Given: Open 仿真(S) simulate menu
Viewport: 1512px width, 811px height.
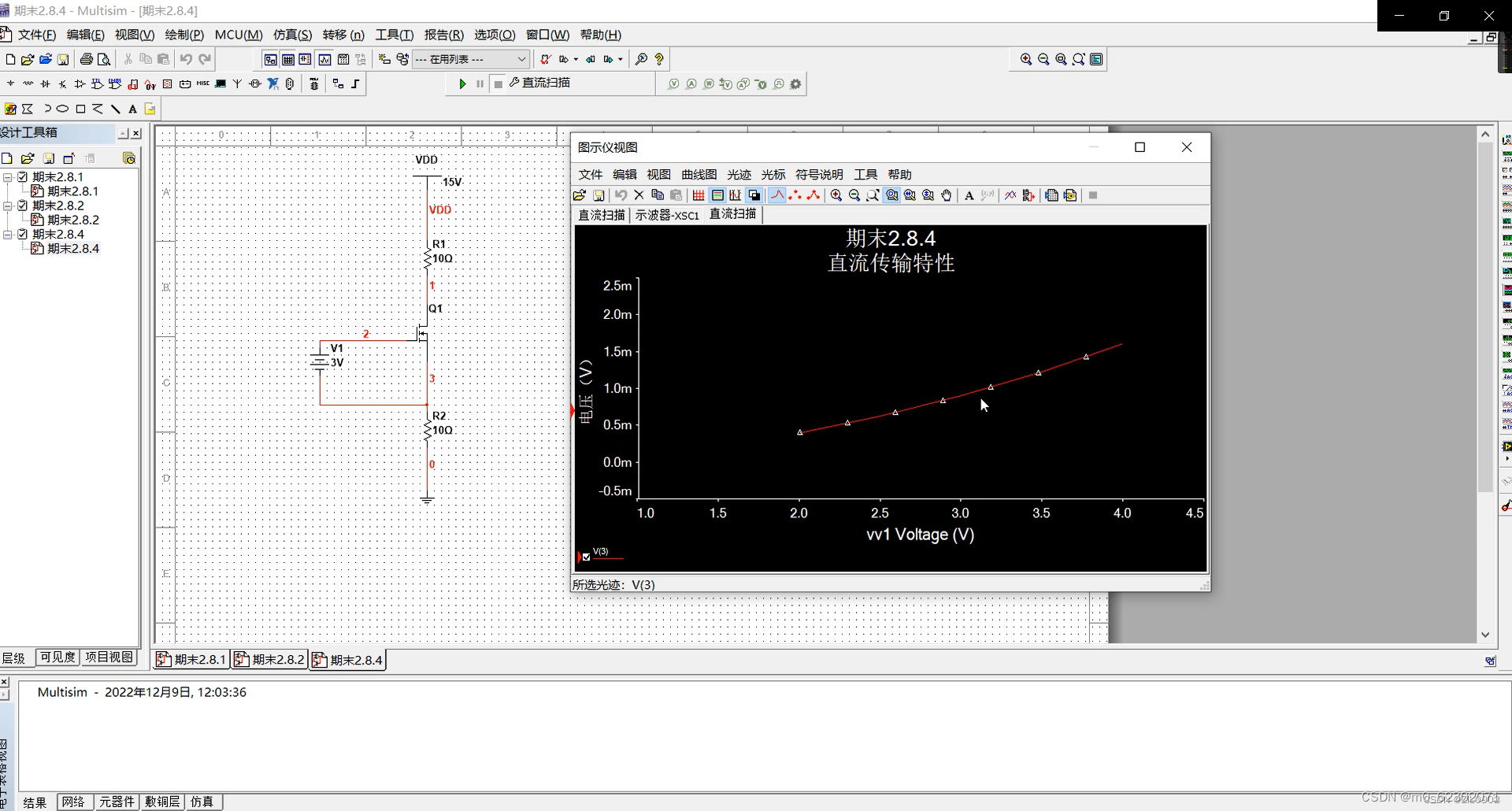Looking at the screenshot, I should [x=292, y=35].
